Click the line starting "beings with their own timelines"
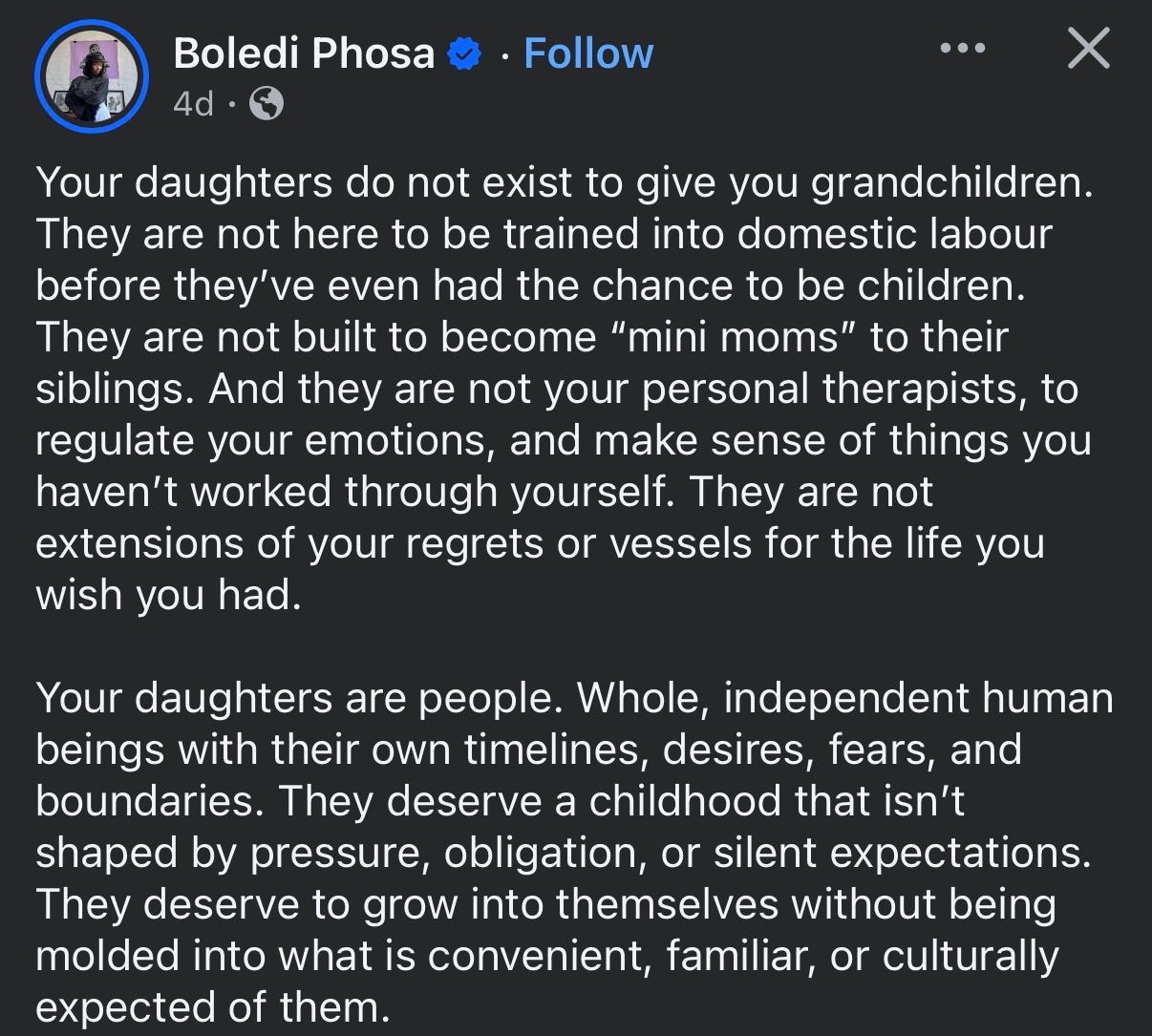 pyautogui.click(x=529, y=750)
